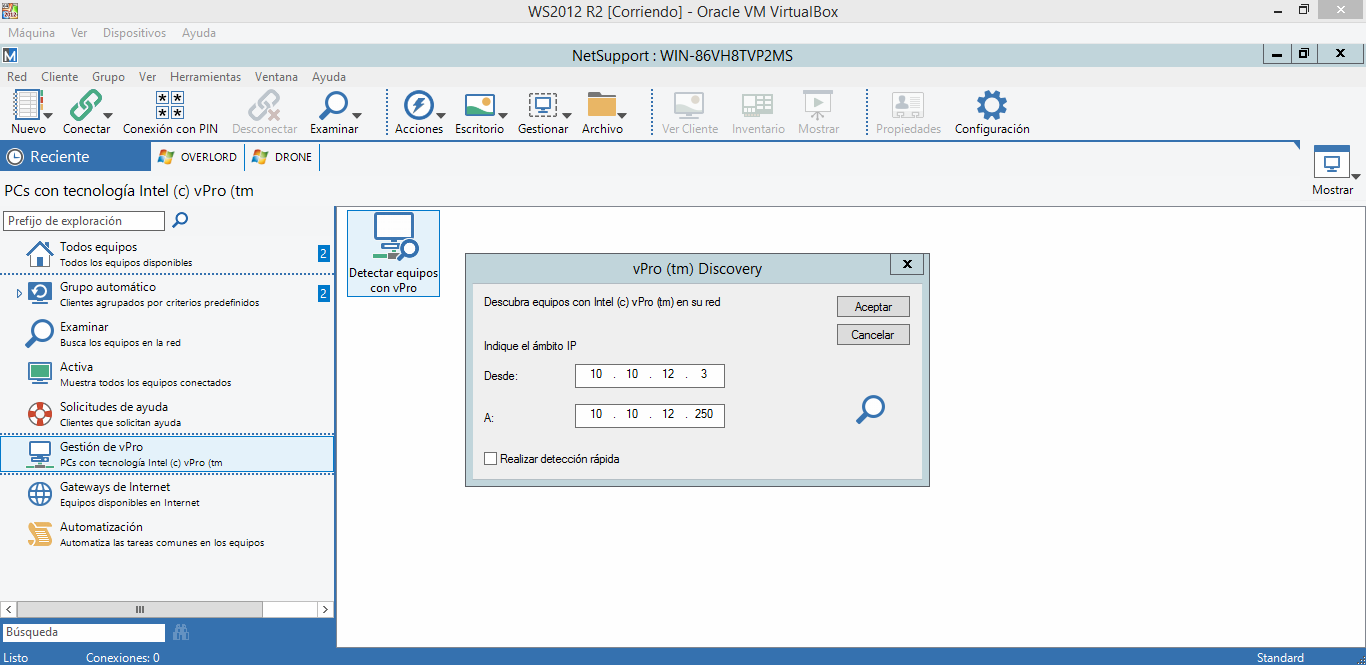1366x665 pixels.
Task: Click Cancelar in vPro Discovery
Action: pos(873,335)
